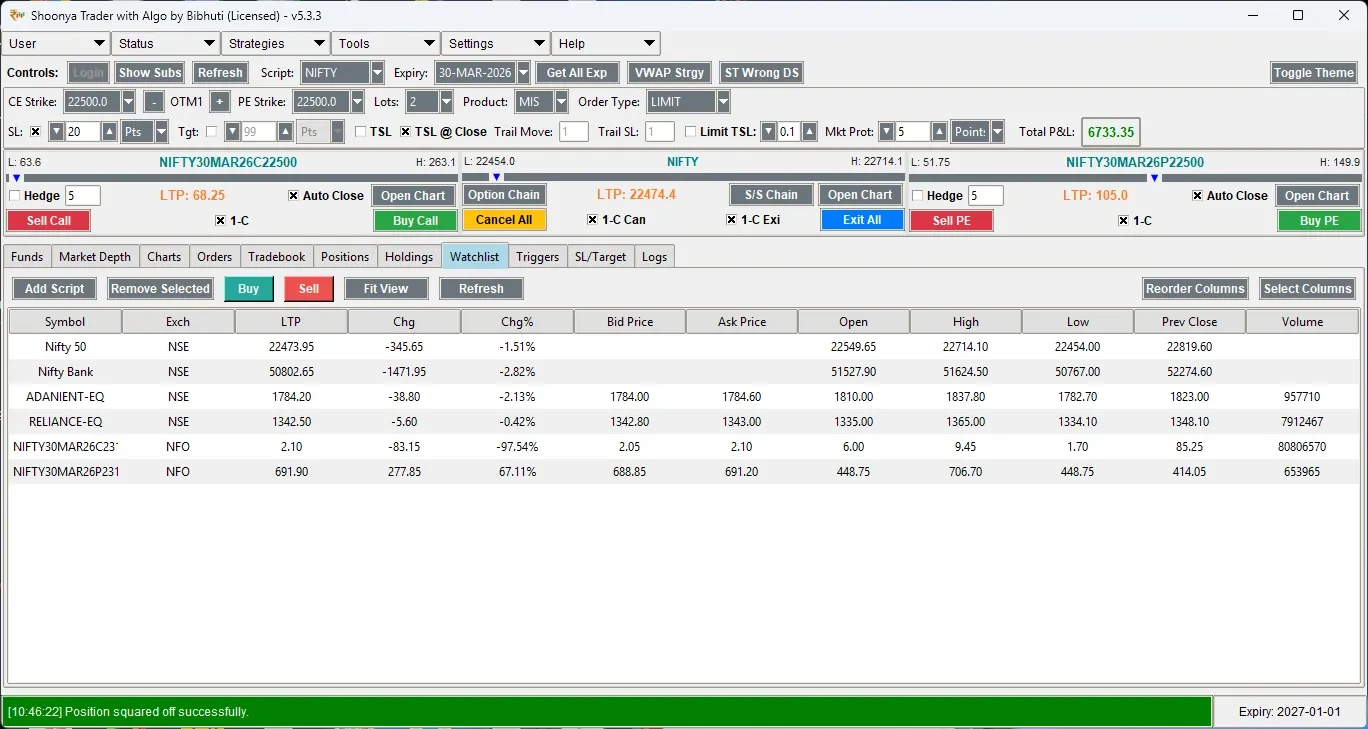Click price range slider under NIFTY30MAR26P22500
Image resolution: width=1368 pixels, height=729 pixels.
(1135, 178)
